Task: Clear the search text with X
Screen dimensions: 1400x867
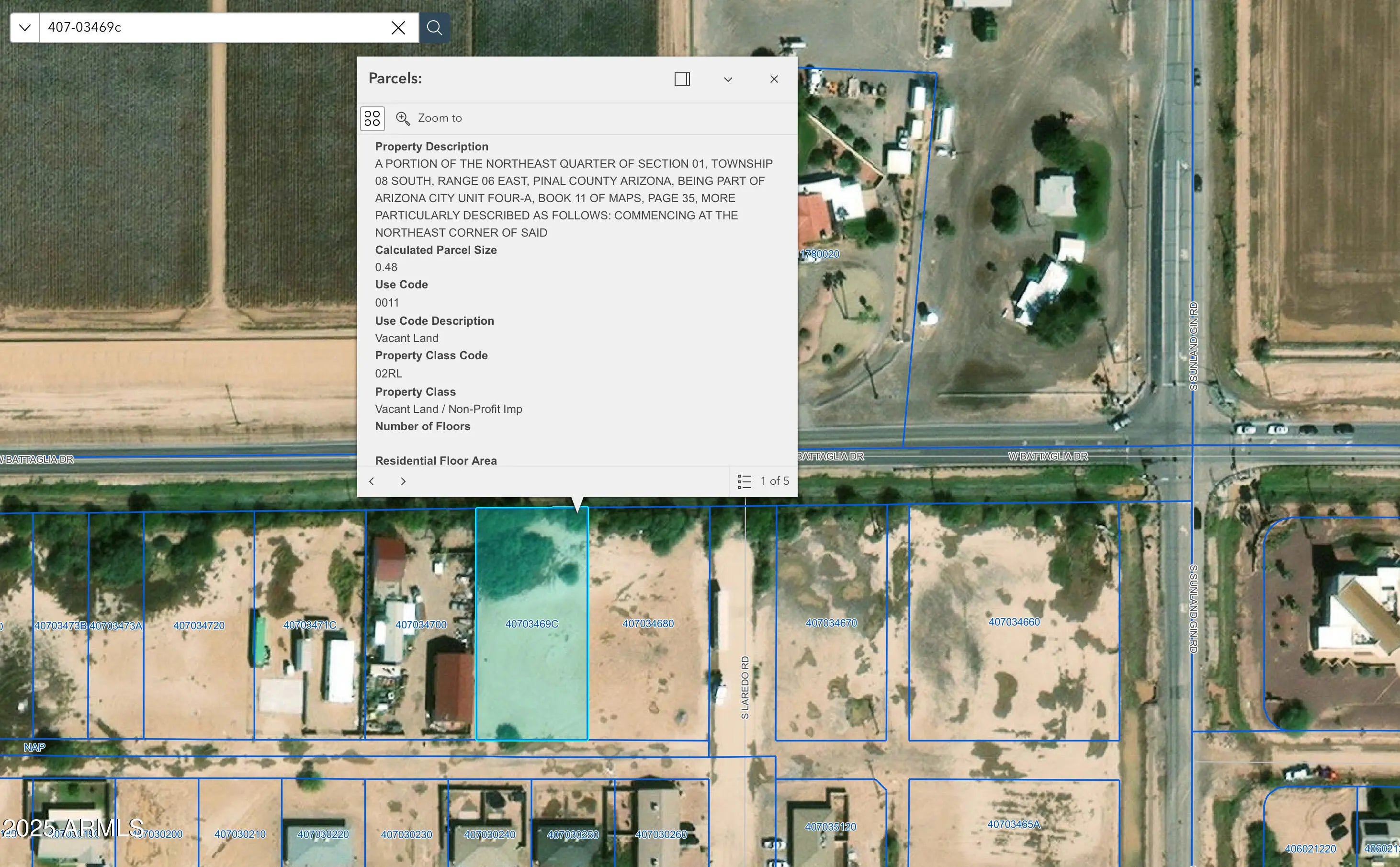Action: [398, 27]
